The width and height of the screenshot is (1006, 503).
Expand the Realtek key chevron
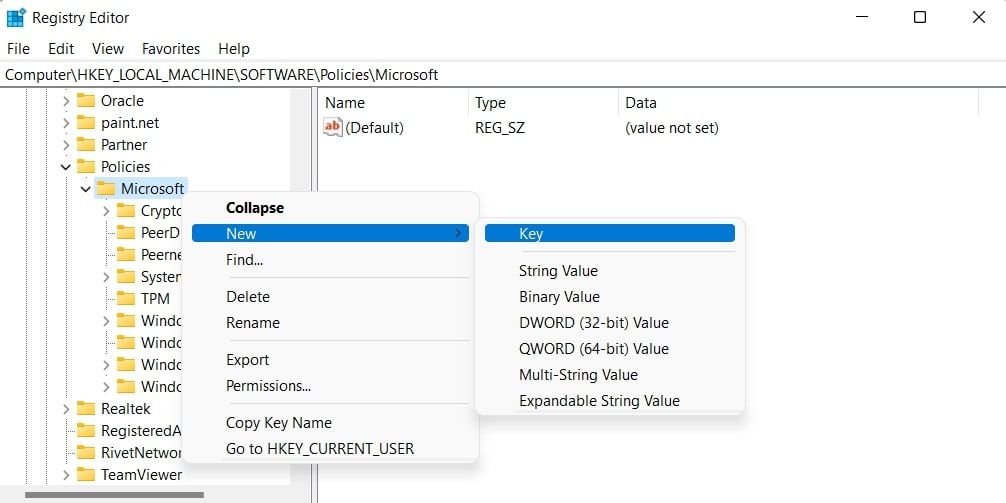66,409
